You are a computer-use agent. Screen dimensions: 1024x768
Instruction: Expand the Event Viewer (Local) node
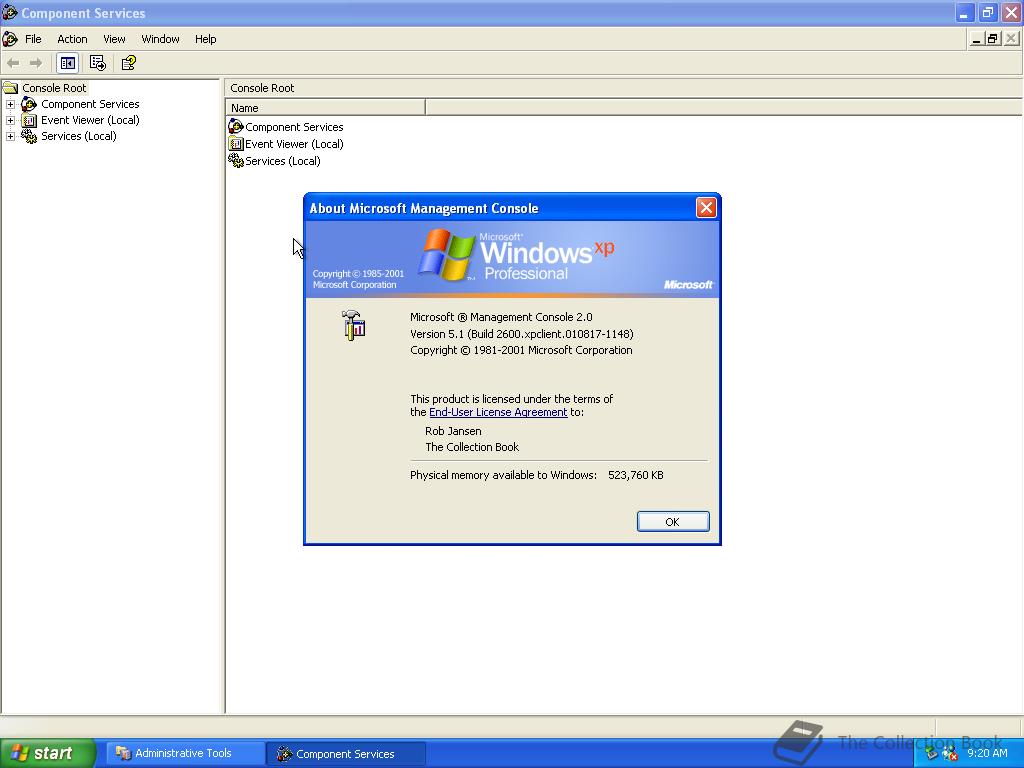pyautogui.click(x=10, y=120)
